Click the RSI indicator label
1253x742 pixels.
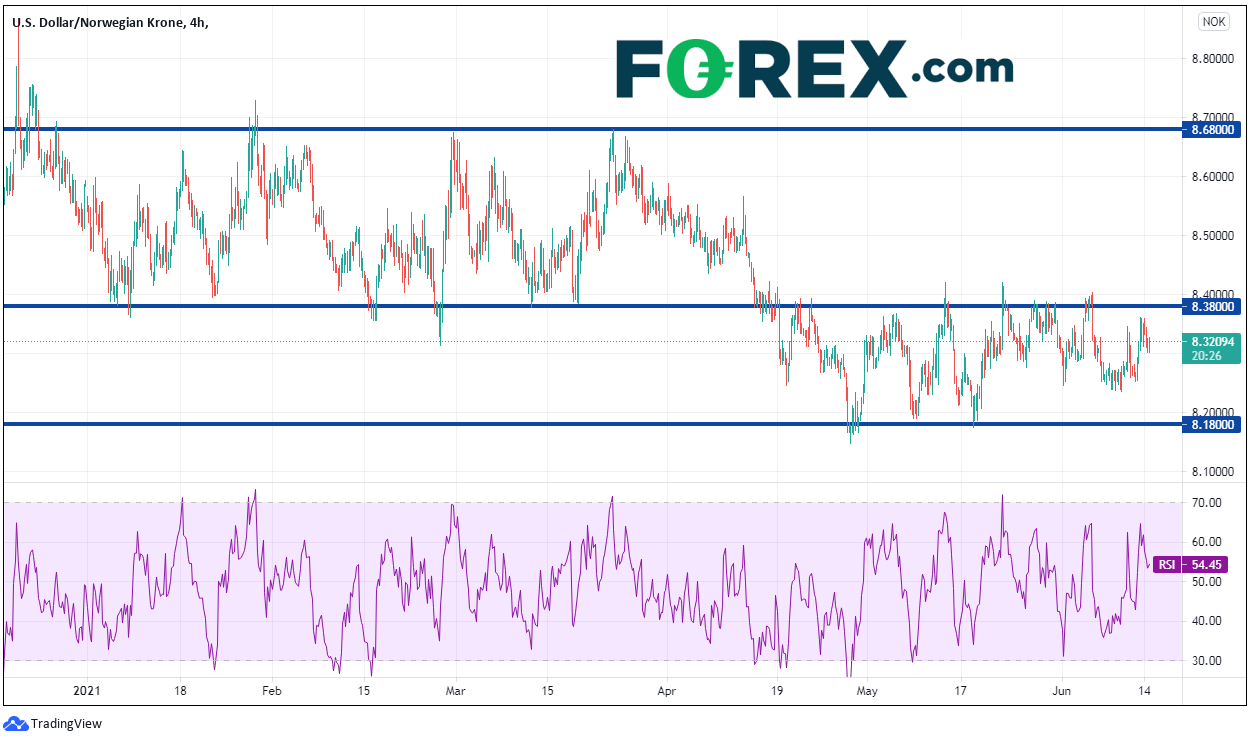pyautogui.click(x=1166, y=565)
